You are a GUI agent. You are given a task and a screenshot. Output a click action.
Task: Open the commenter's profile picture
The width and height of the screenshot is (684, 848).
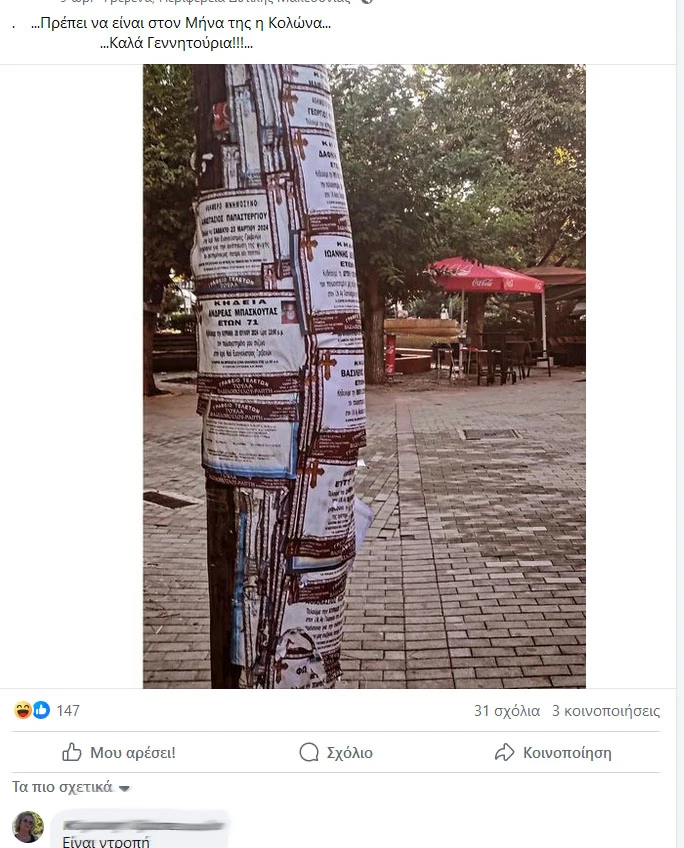point(28,826)
